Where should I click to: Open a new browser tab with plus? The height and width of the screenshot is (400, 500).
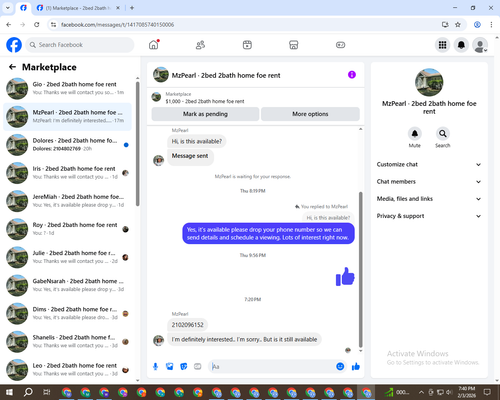(x=132, y=8)
